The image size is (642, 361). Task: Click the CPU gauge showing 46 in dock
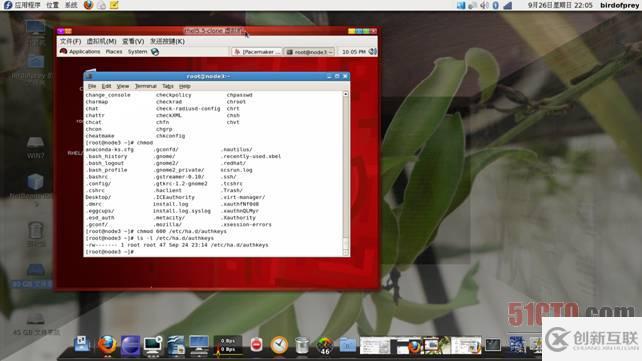click(325, 345)
